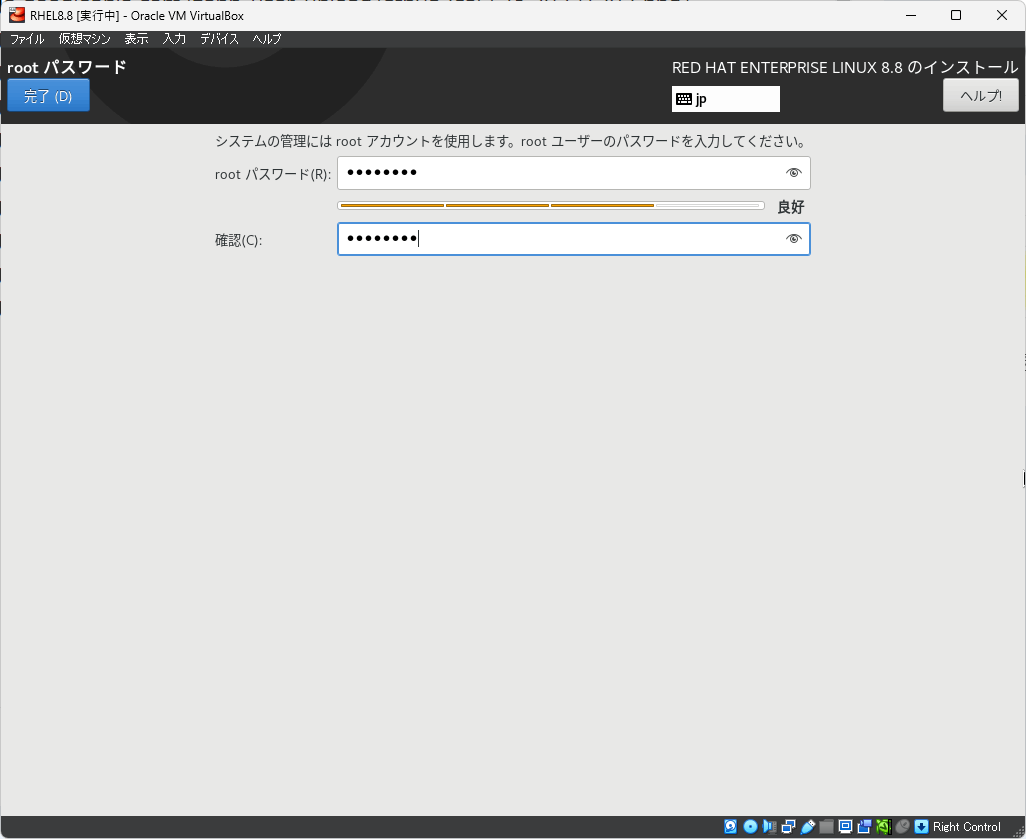Maximize the VirtualBox window

click(x=956, y=15)
